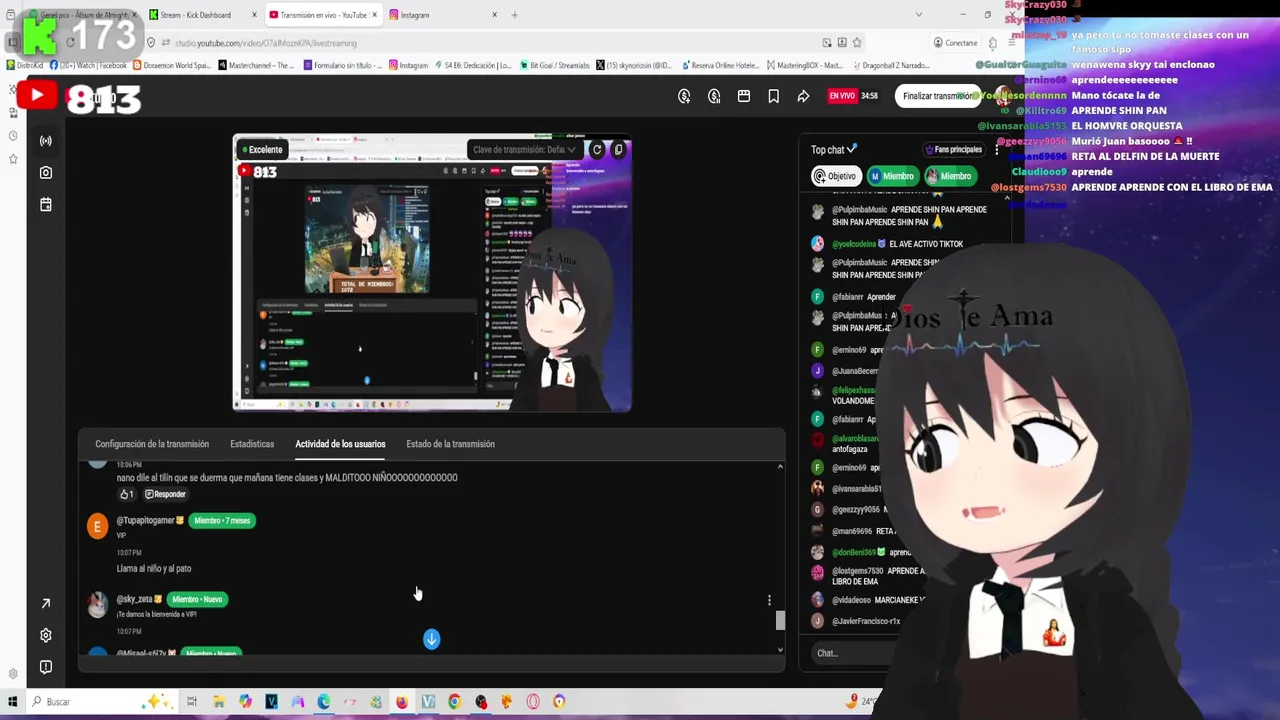This screenshot has width=1280, height=720.
Task: Switch to the Stream - Kick Dashboard browser tab
Action: click(203, 15)
